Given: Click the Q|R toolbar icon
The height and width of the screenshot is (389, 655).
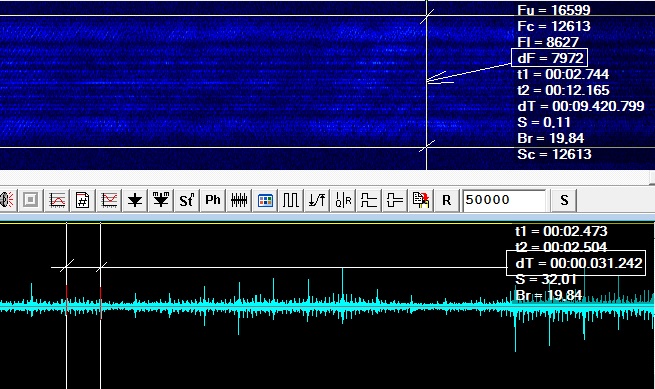Looking at the screenshot, I should (x=343, y=200).
